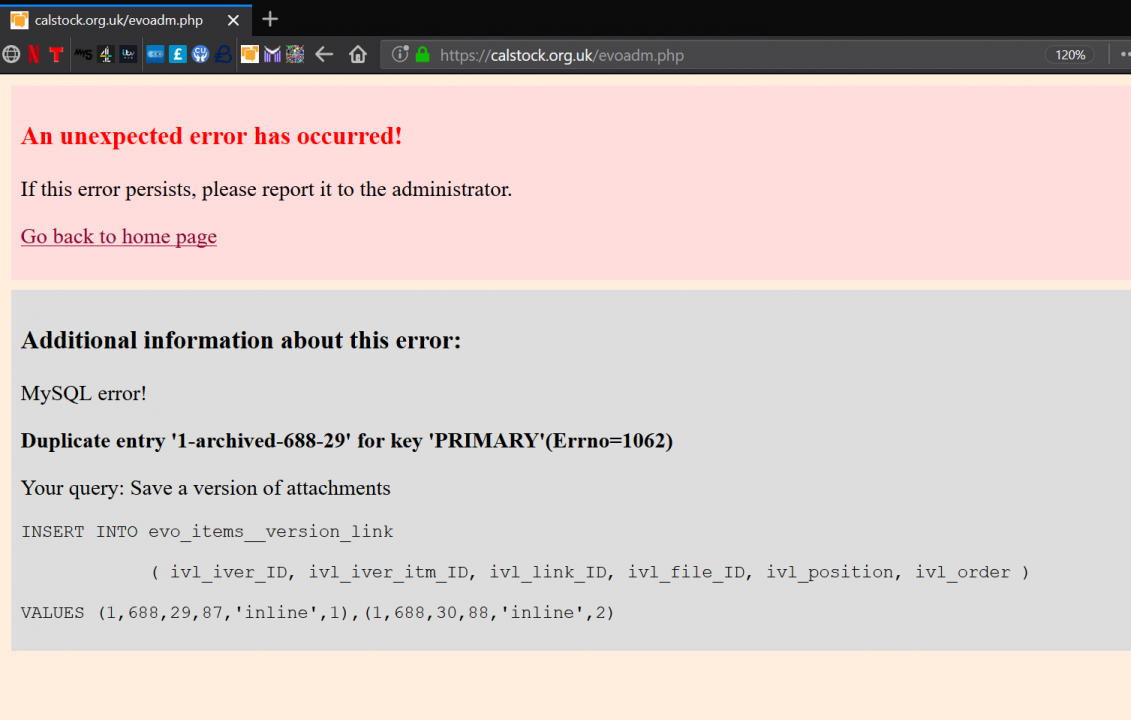Open the orange speech bubbles bookmark

(x=250, y=54)
